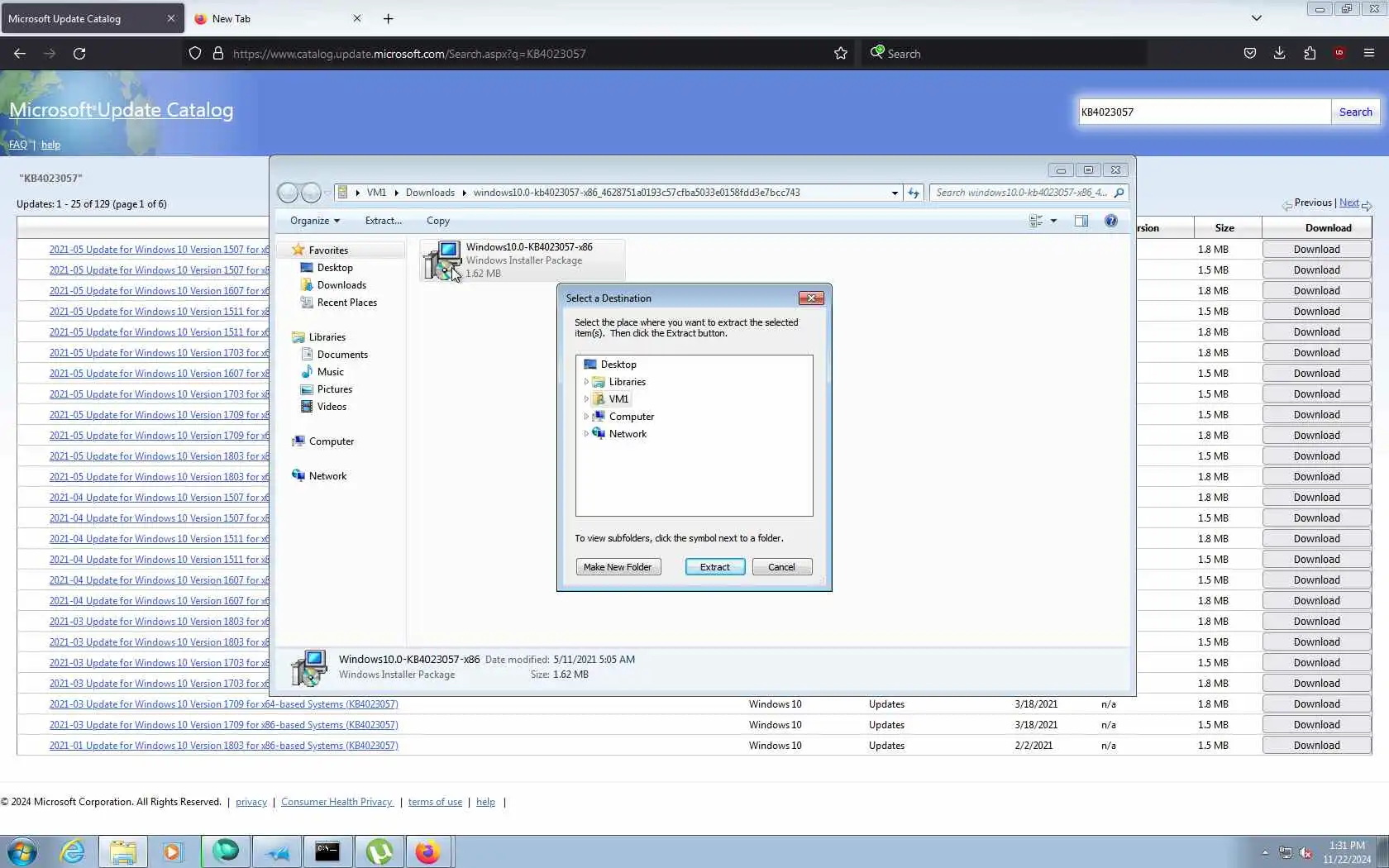
Task: Open the view options dropdown arrow
Action: pos(1053,221)
